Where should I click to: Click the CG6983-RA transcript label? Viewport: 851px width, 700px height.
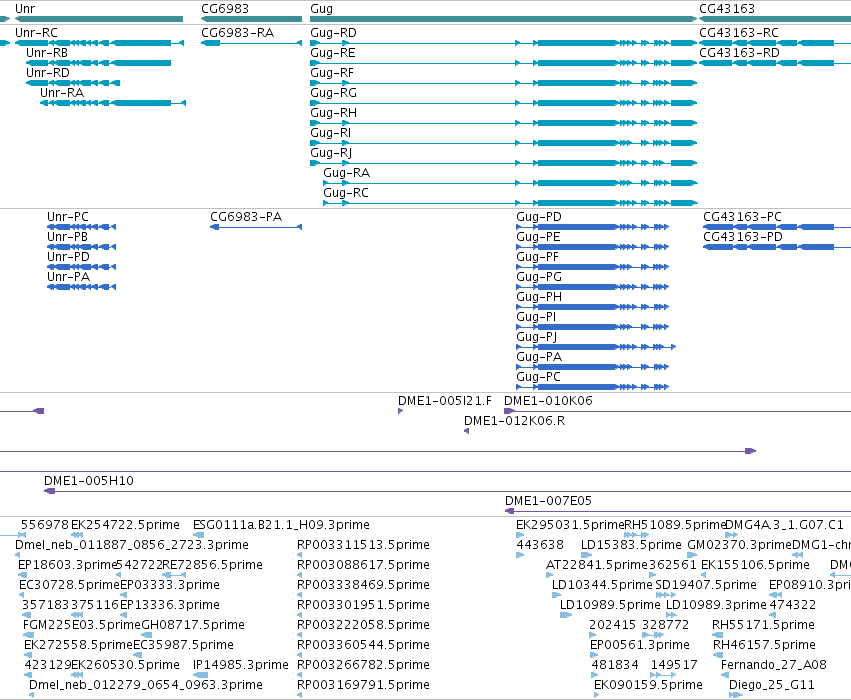238,33
